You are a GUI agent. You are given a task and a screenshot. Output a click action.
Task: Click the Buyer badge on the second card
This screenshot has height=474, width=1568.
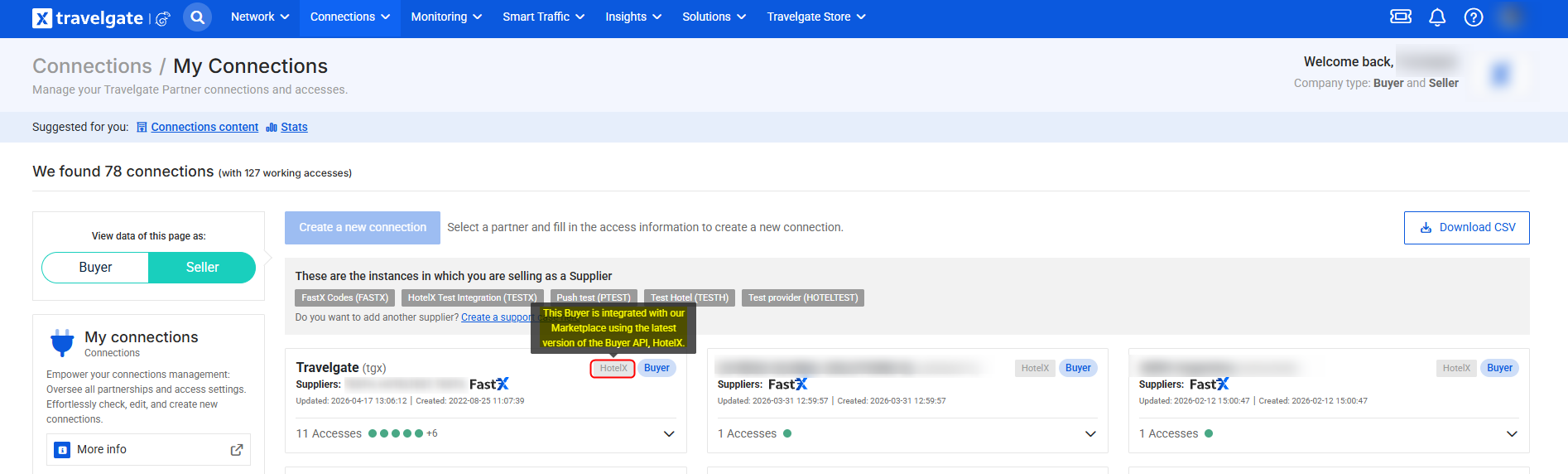[x=1078, y=368]
